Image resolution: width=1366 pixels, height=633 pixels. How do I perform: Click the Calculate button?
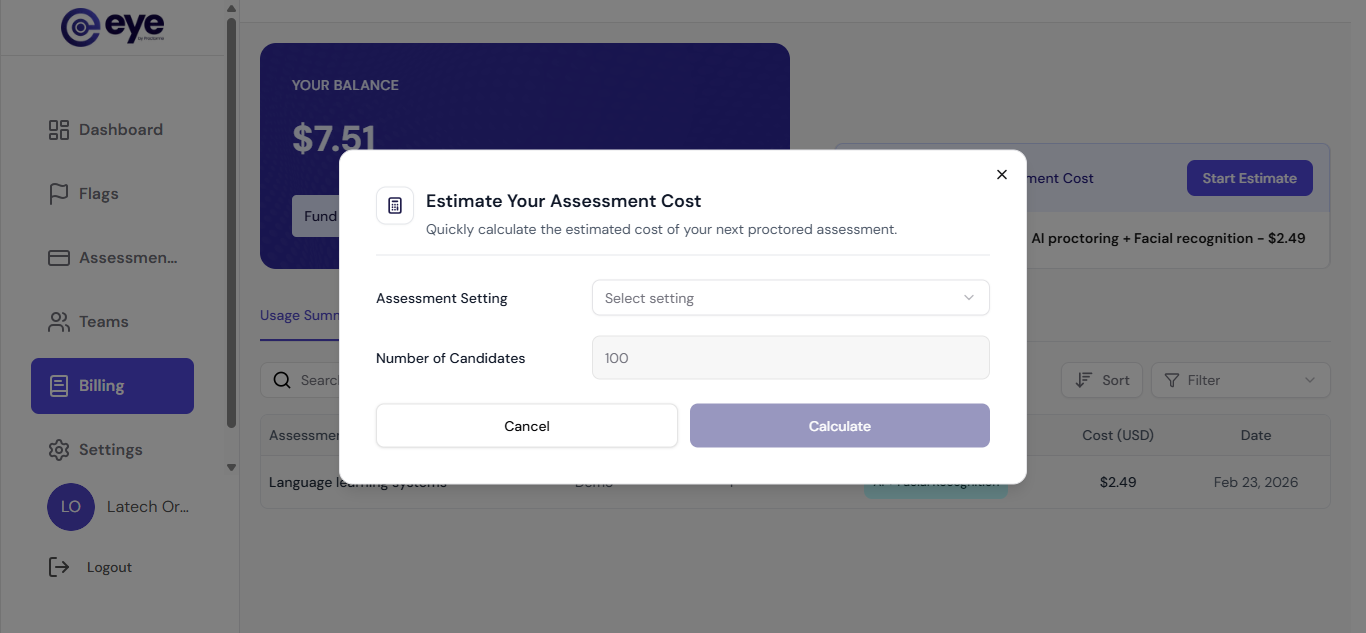(840, 426)
